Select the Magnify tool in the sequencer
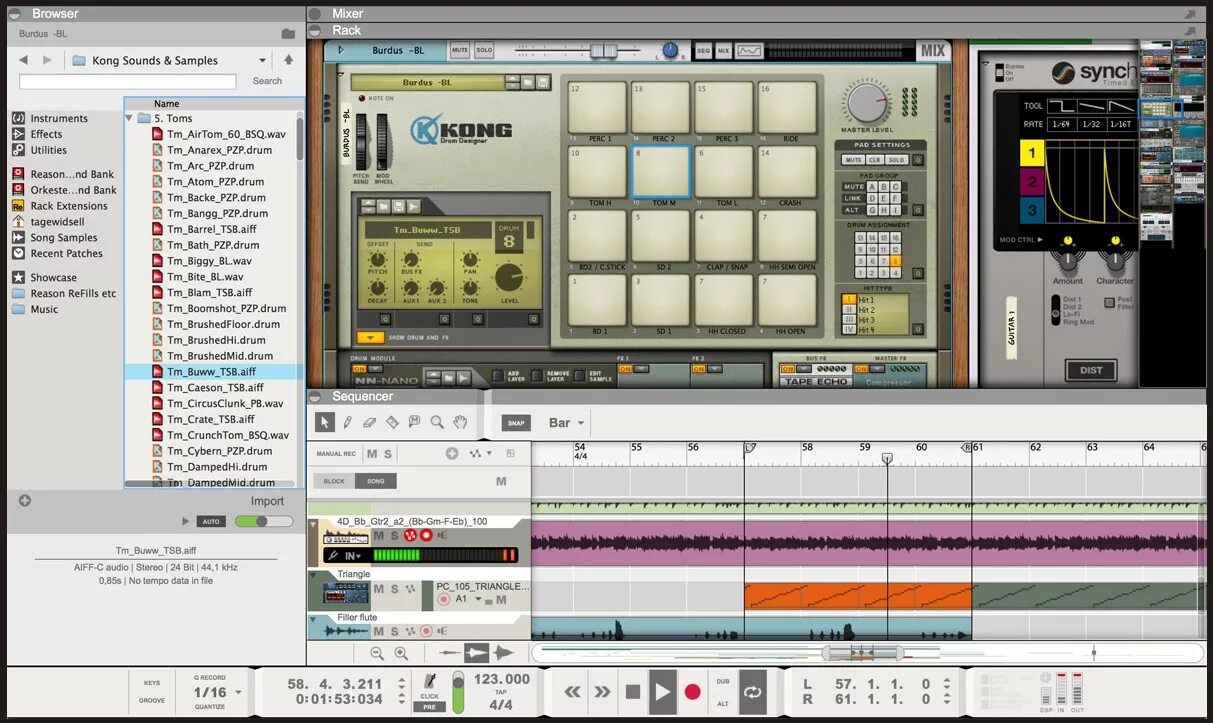Screen dimensions: 1213x723 click(437, 422)
